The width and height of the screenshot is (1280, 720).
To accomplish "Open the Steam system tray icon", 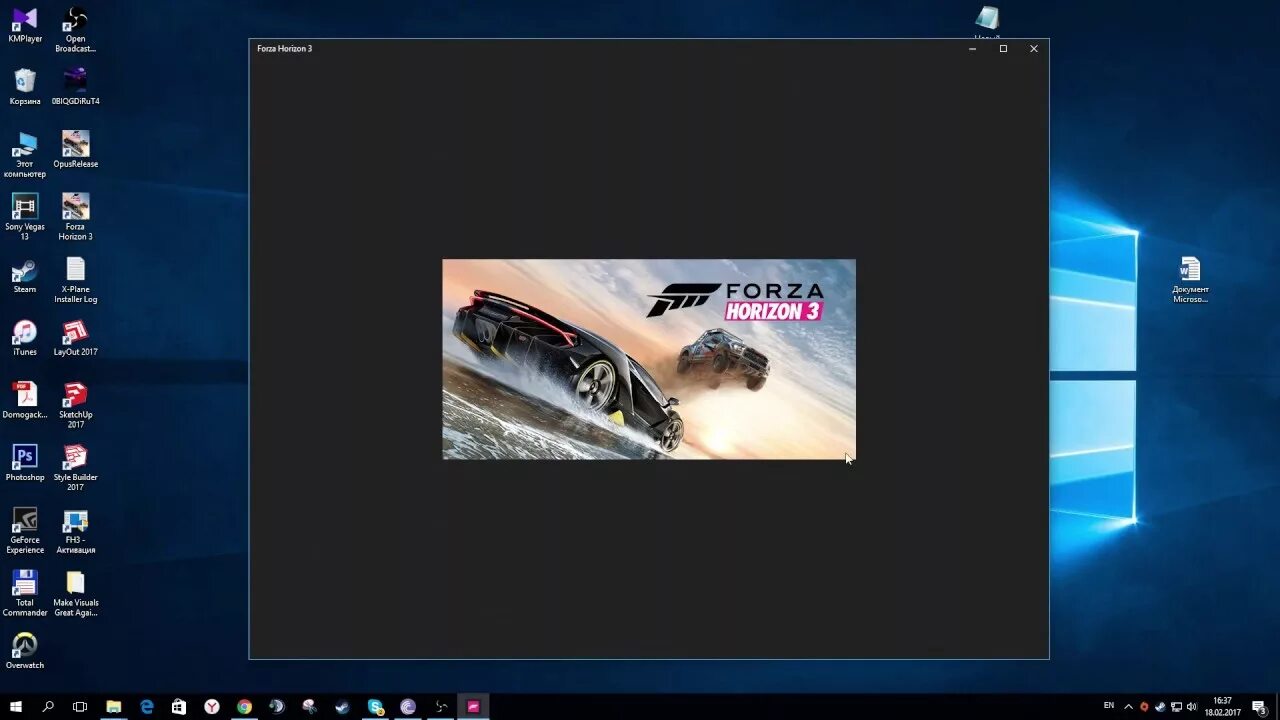I will point(1159,706).
